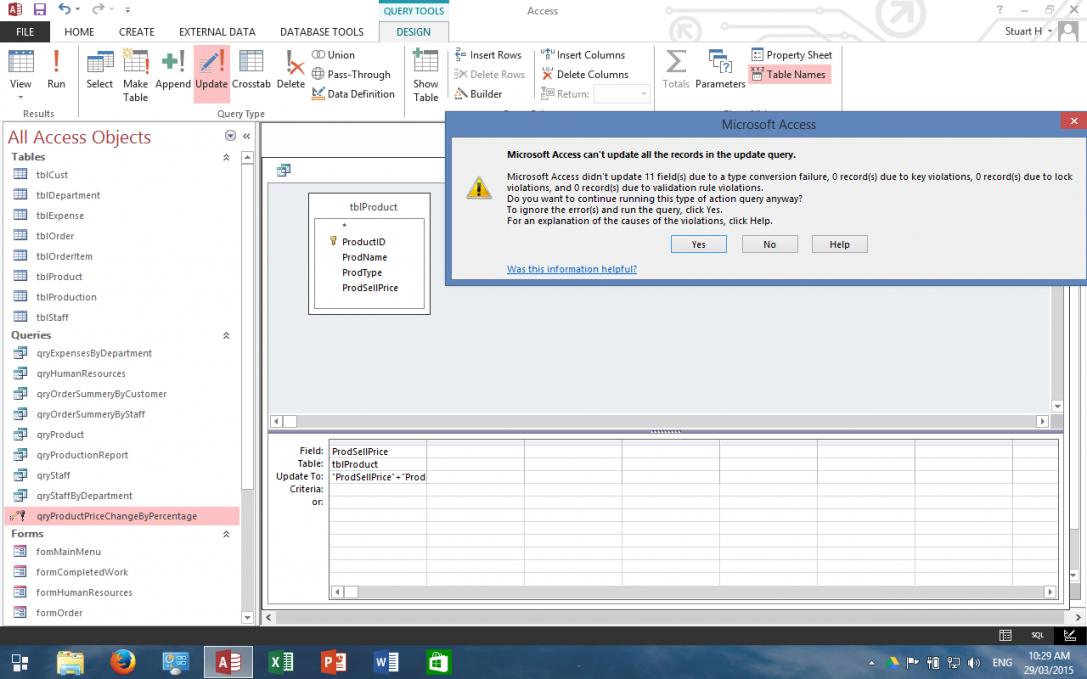Switch to the DESIGN tab
Viewport: 1087px width, 679px height.
point(413,32)
